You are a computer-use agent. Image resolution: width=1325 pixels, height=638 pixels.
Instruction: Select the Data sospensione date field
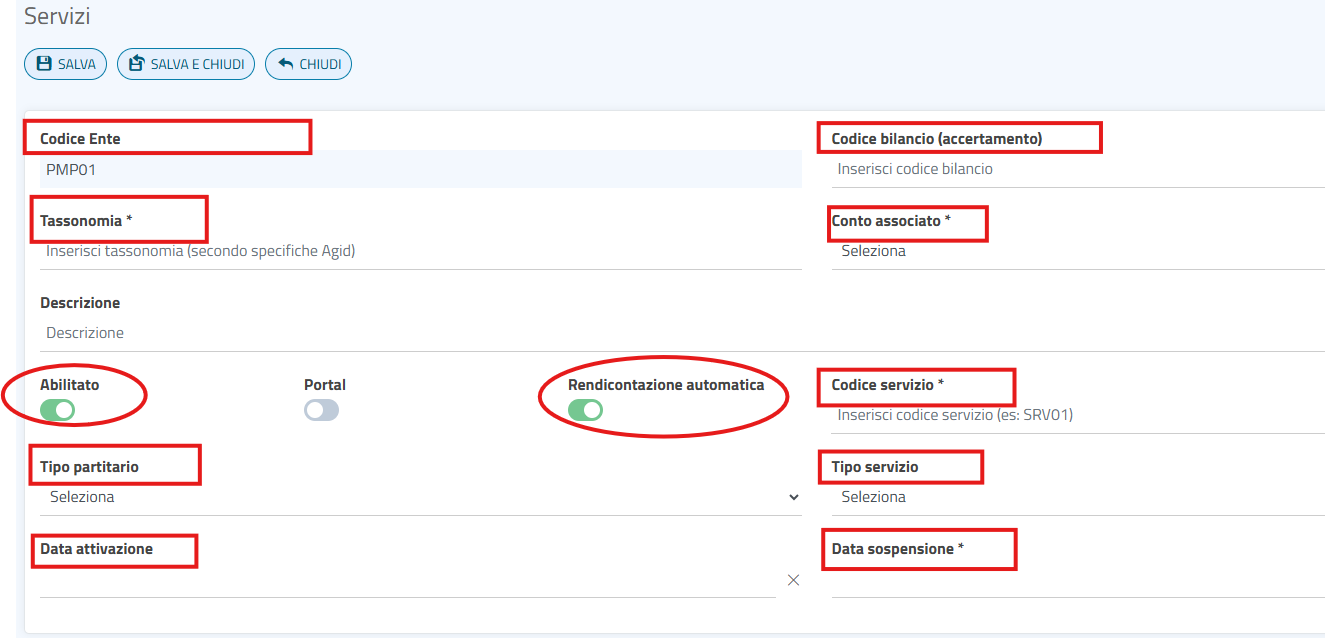(1076, 580)
